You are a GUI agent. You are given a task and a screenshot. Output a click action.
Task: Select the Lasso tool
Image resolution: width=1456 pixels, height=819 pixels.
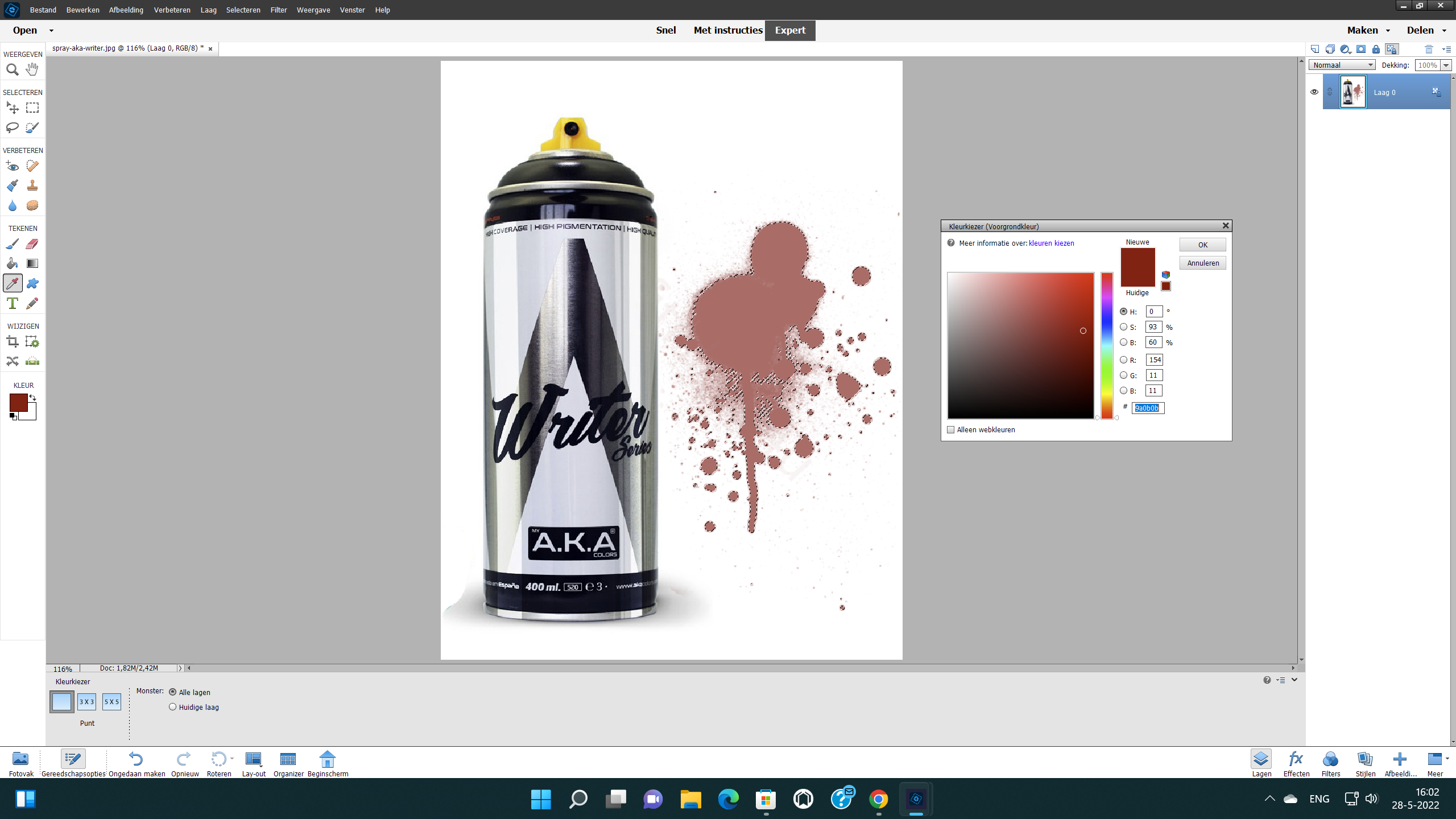(13, 127)
